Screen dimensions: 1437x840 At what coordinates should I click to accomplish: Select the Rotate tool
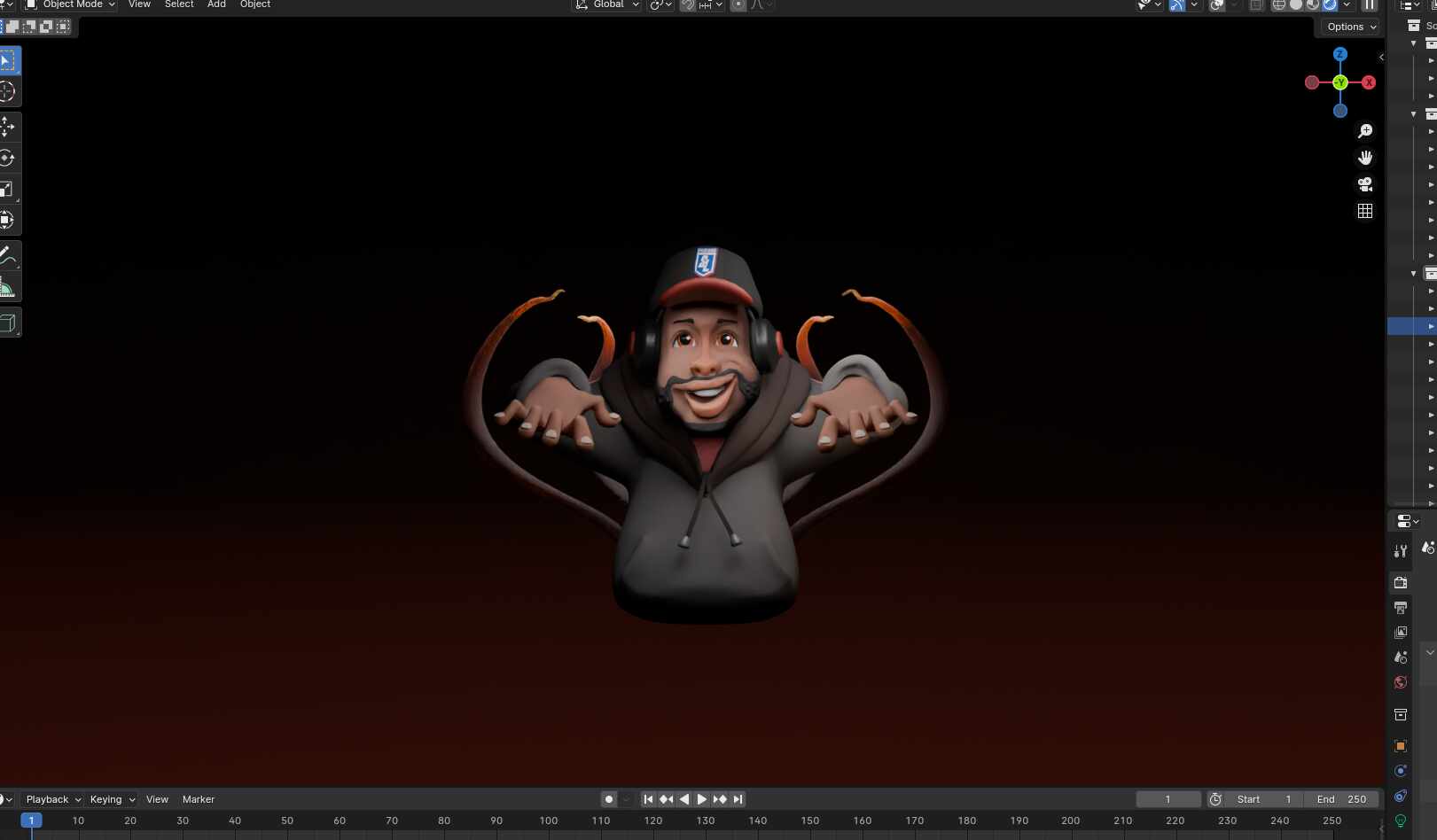[x=7, y=159]
